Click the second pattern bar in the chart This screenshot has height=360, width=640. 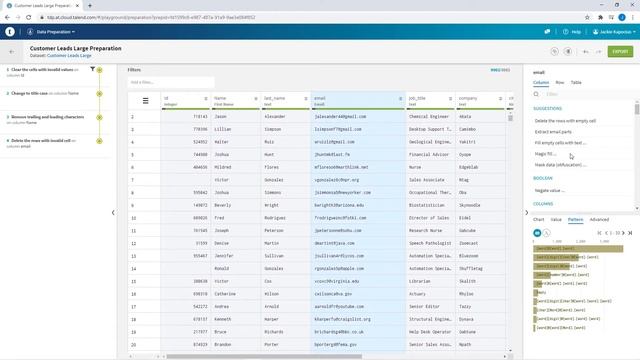(x=556, y=257)
